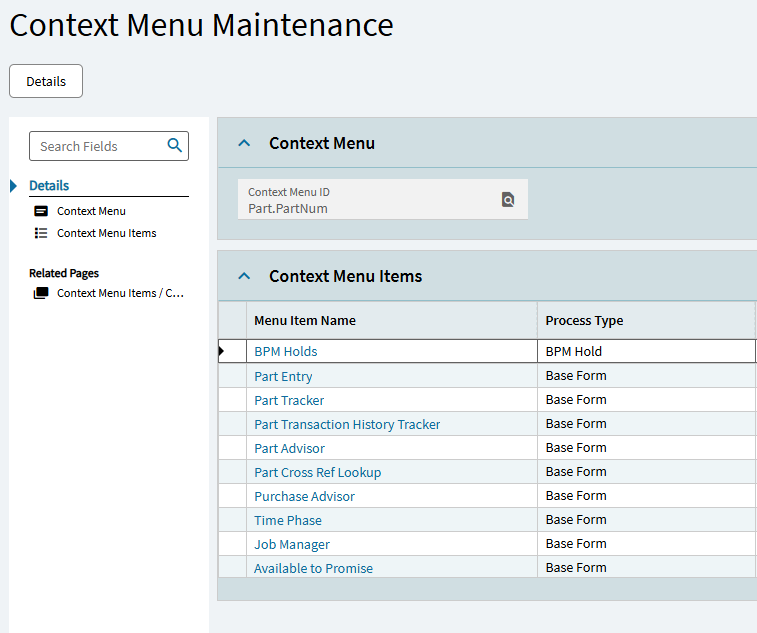Click row selector cell for Part Entry
Screen dimensions: 757x633
click(232, 376)
